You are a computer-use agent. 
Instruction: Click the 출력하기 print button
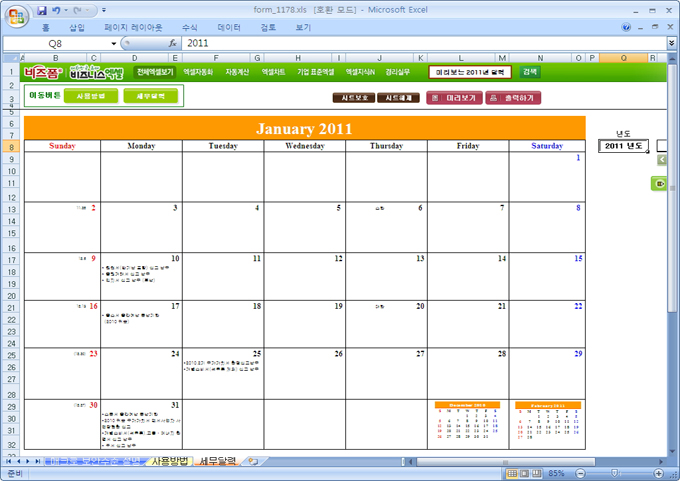point(513,98)
